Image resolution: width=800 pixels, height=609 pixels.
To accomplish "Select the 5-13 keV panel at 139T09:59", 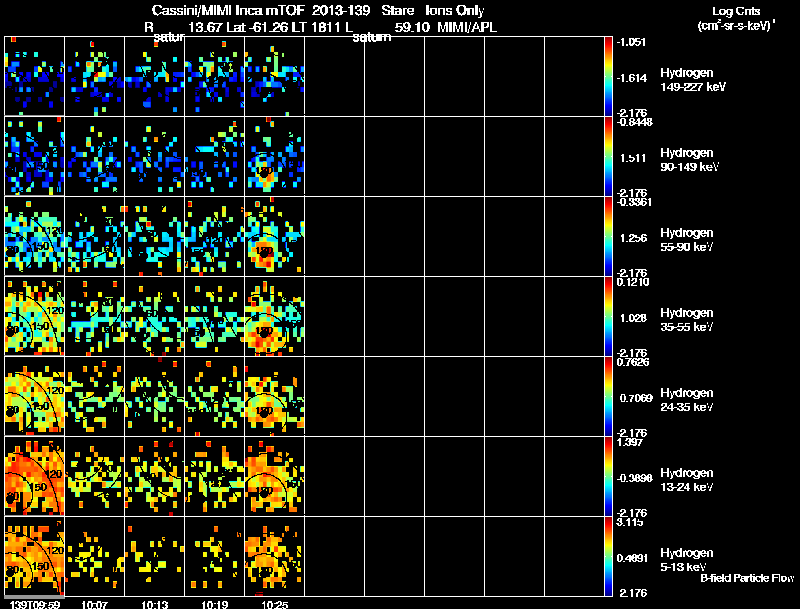I will [35, 556].
